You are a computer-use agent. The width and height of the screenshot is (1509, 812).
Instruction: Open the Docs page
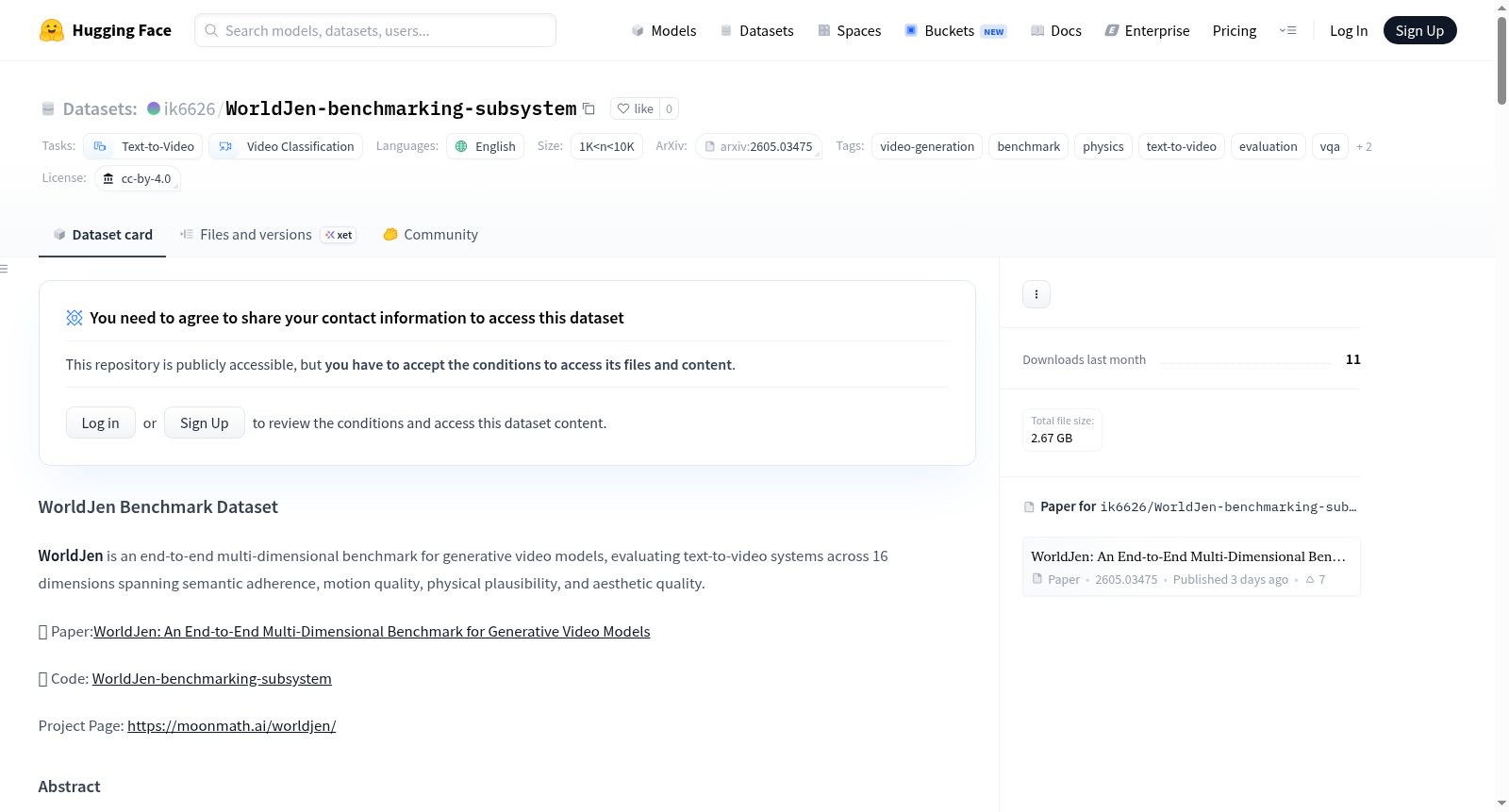tap(1056, 30)
